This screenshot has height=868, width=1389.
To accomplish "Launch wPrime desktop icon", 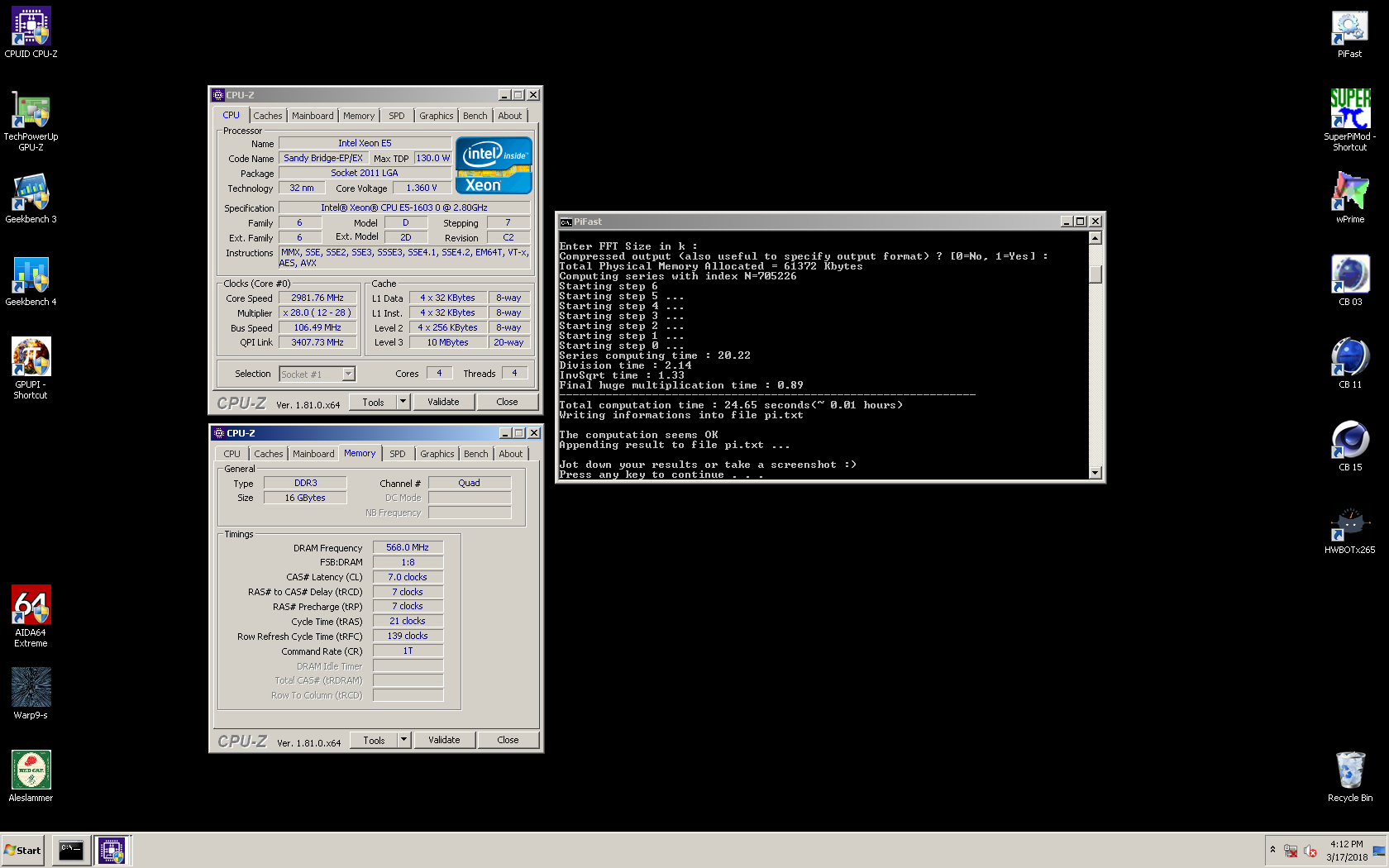I will (1349, 198).
